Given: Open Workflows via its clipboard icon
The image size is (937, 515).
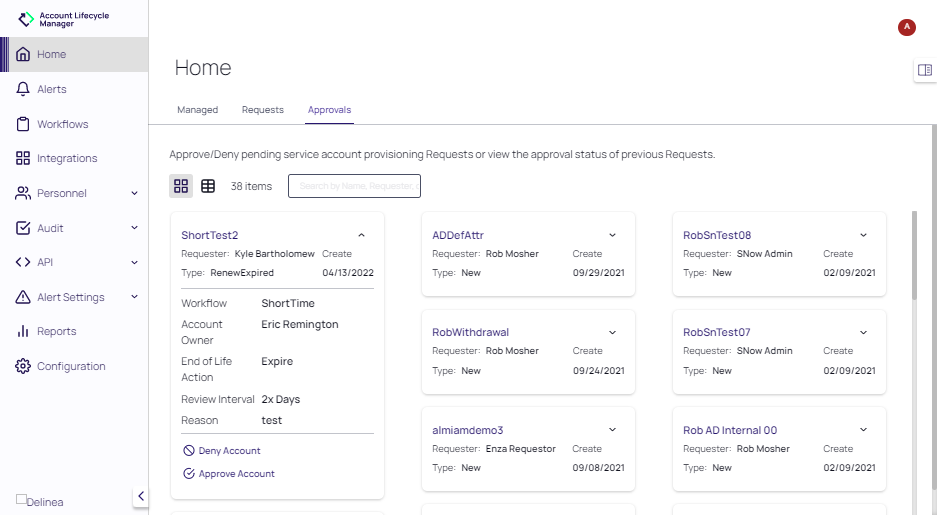Looking at the screenshot, I should (x=23, y=124).
